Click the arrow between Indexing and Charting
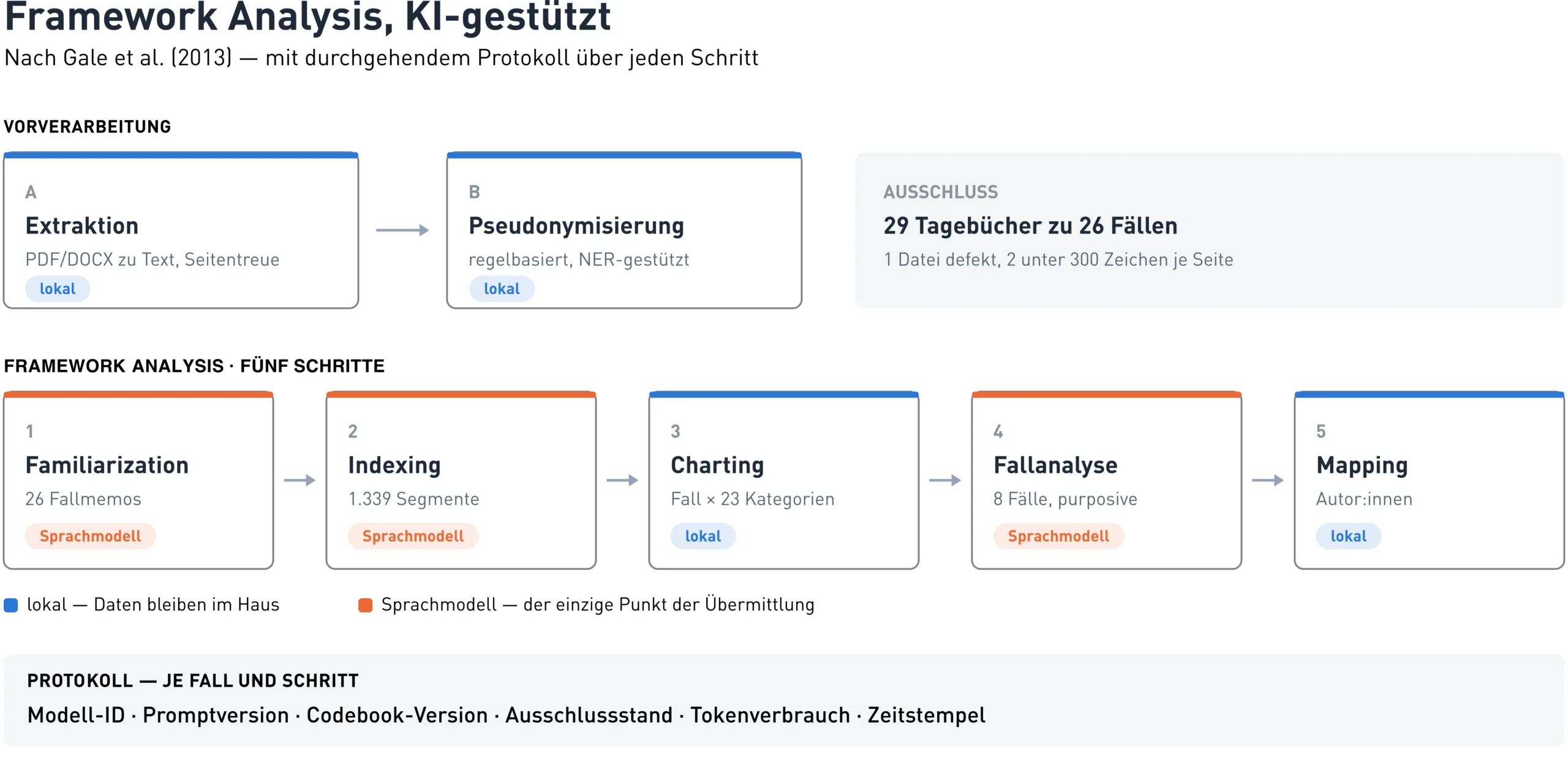The width and height of the screenshot is (1568, 762). [622, 480]
